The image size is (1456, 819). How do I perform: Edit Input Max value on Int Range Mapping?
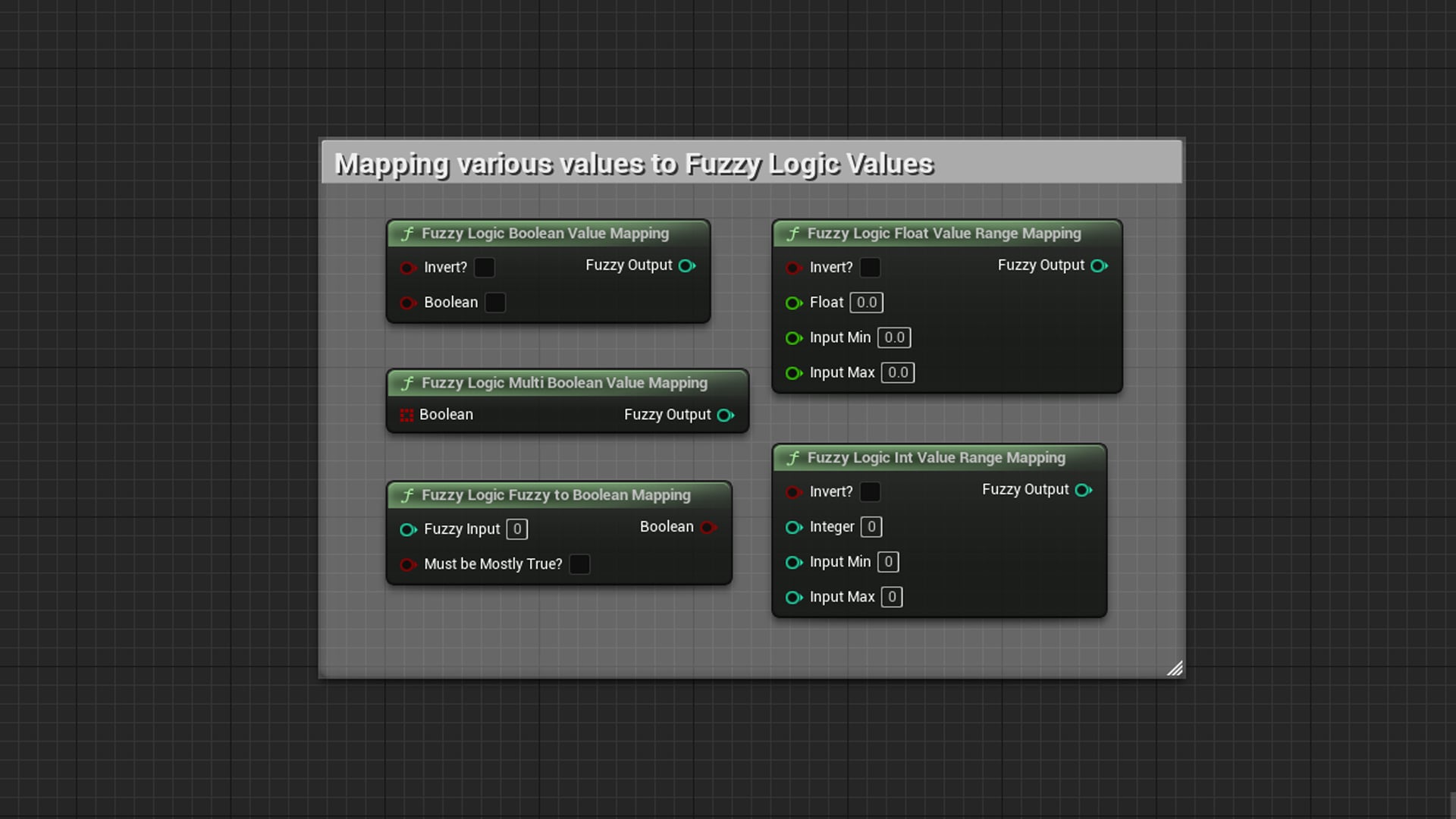coord(892,597)
